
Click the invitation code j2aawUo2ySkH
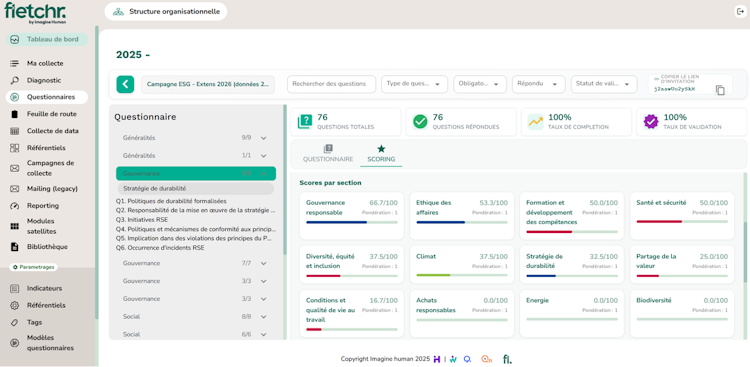[674, 89]
